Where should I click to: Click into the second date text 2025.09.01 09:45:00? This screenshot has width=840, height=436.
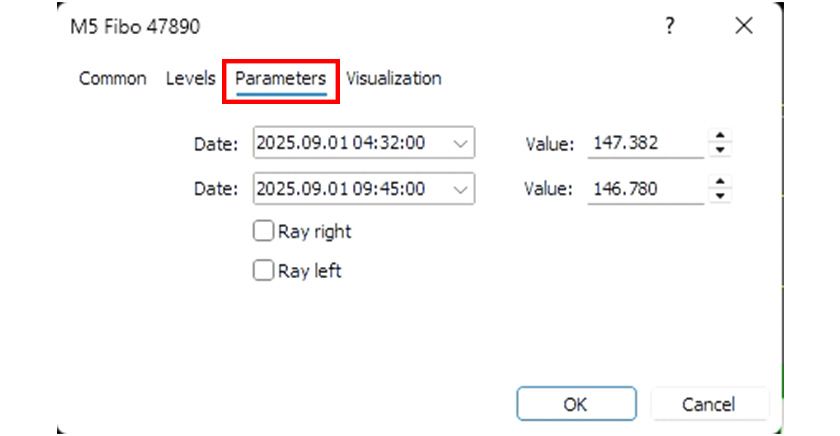[x=341, y=188]
